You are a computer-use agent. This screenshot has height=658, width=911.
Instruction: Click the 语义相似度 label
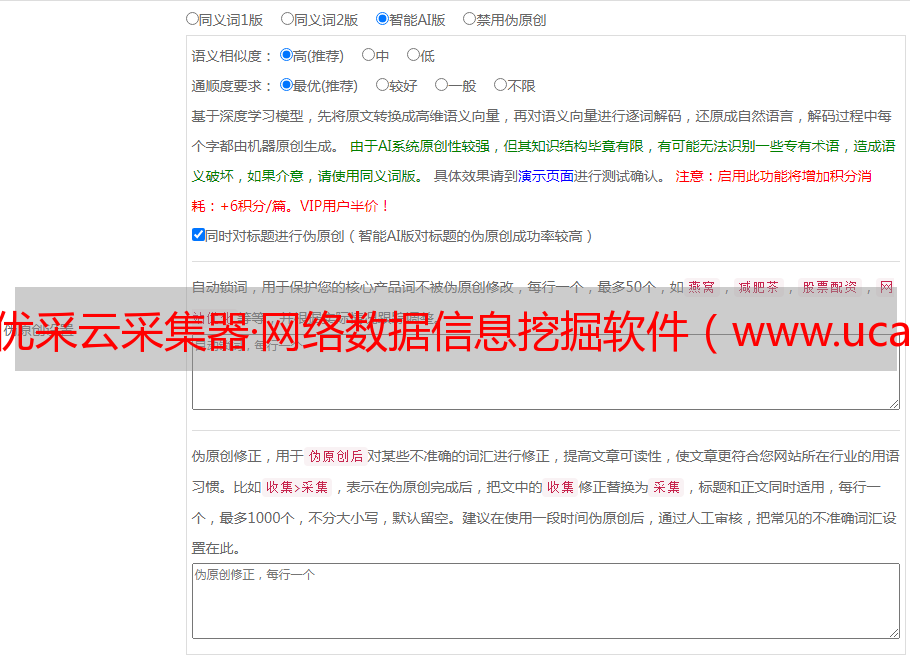click(x=231, y=56)
